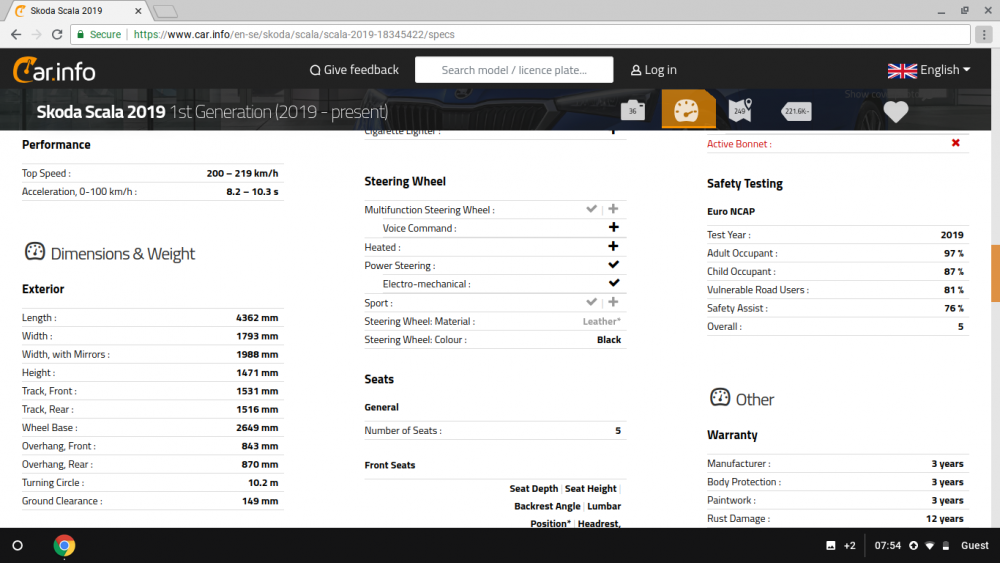Click the Other section gauge icon
The height and width of the screenshot is (563, 1000).
[720, 397]
